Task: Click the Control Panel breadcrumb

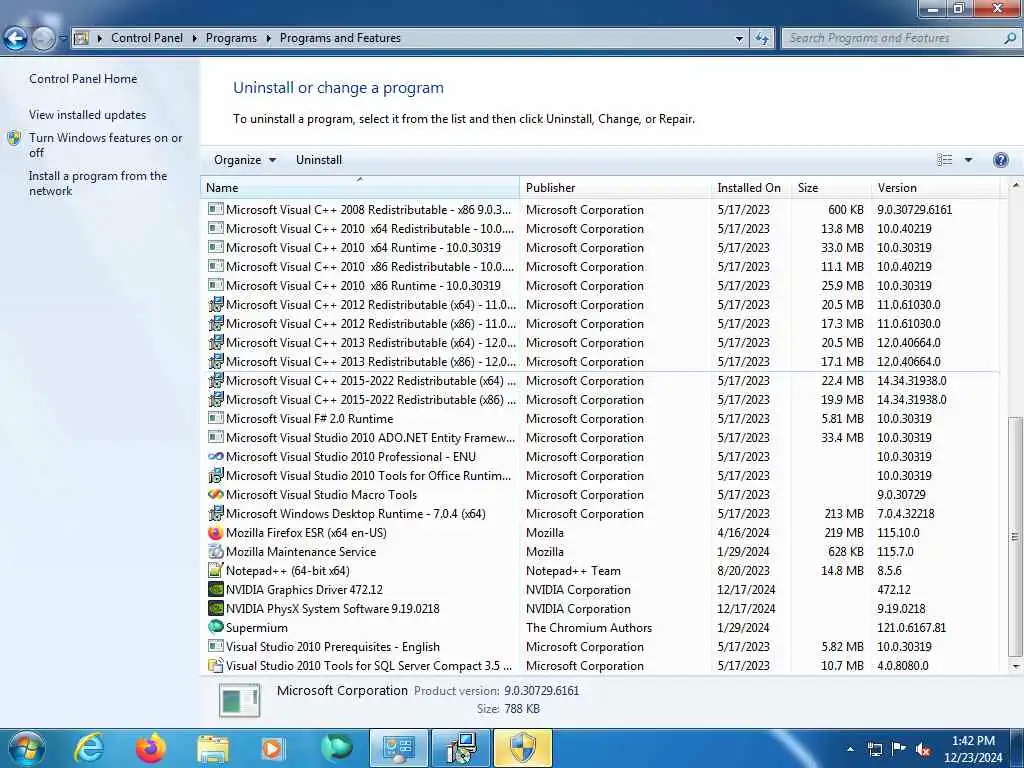Action: (147, 38)
